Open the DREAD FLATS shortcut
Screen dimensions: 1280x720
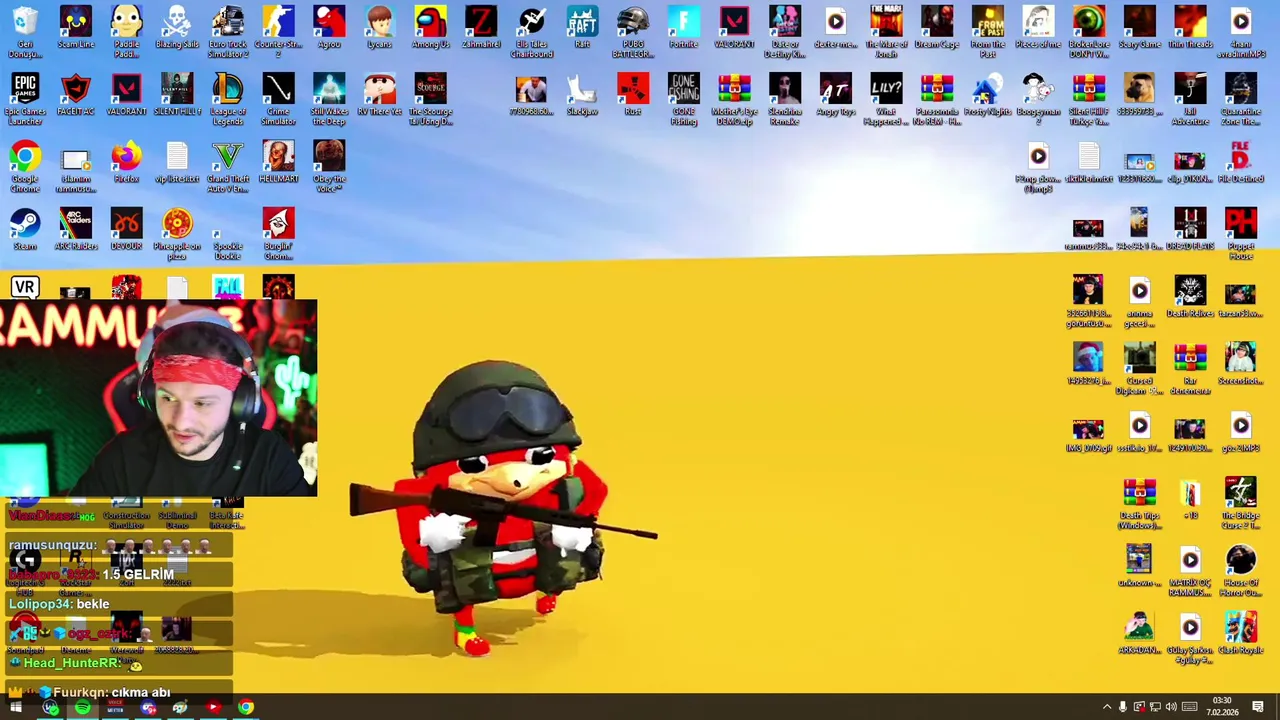pos(1190,229)
